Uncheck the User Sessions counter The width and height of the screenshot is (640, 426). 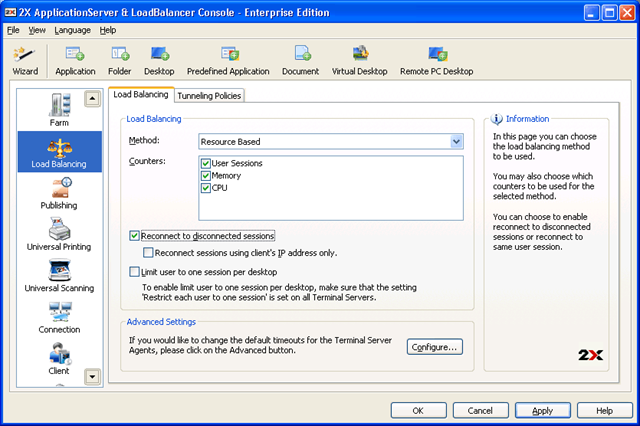(206, 164)
